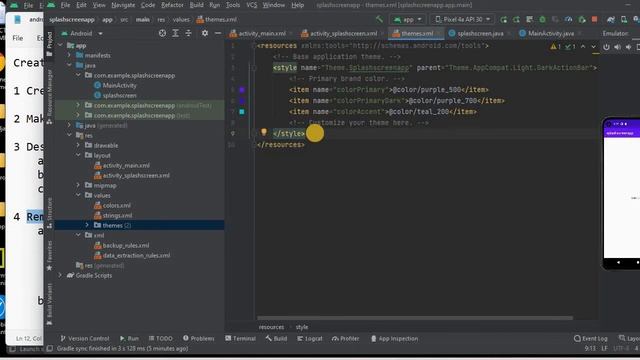
Task: Expand the Gradle Scripts node
Action: coord(60,276)
